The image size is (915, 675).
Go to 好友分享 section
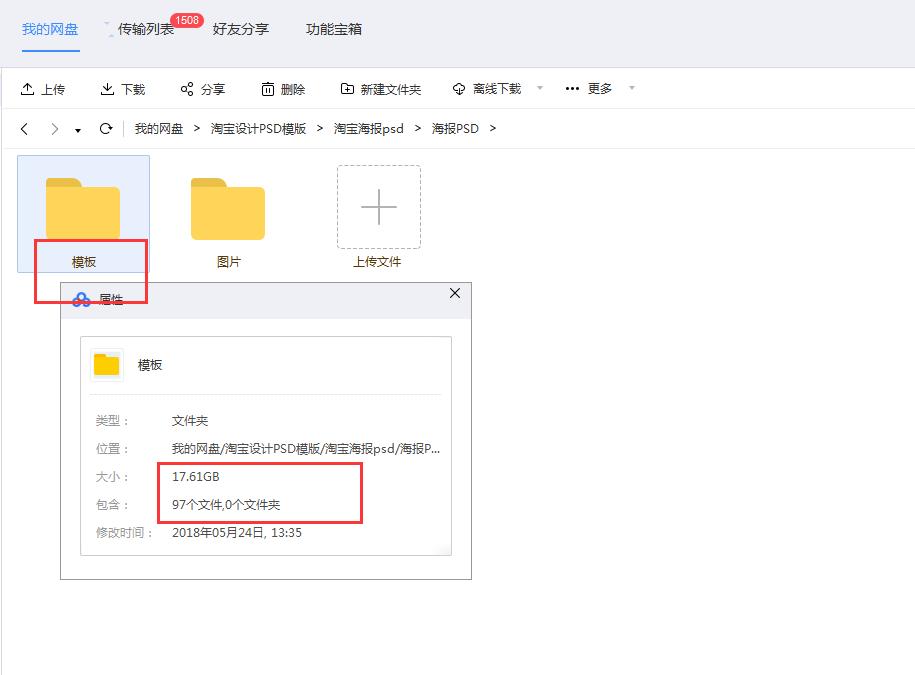240,29
